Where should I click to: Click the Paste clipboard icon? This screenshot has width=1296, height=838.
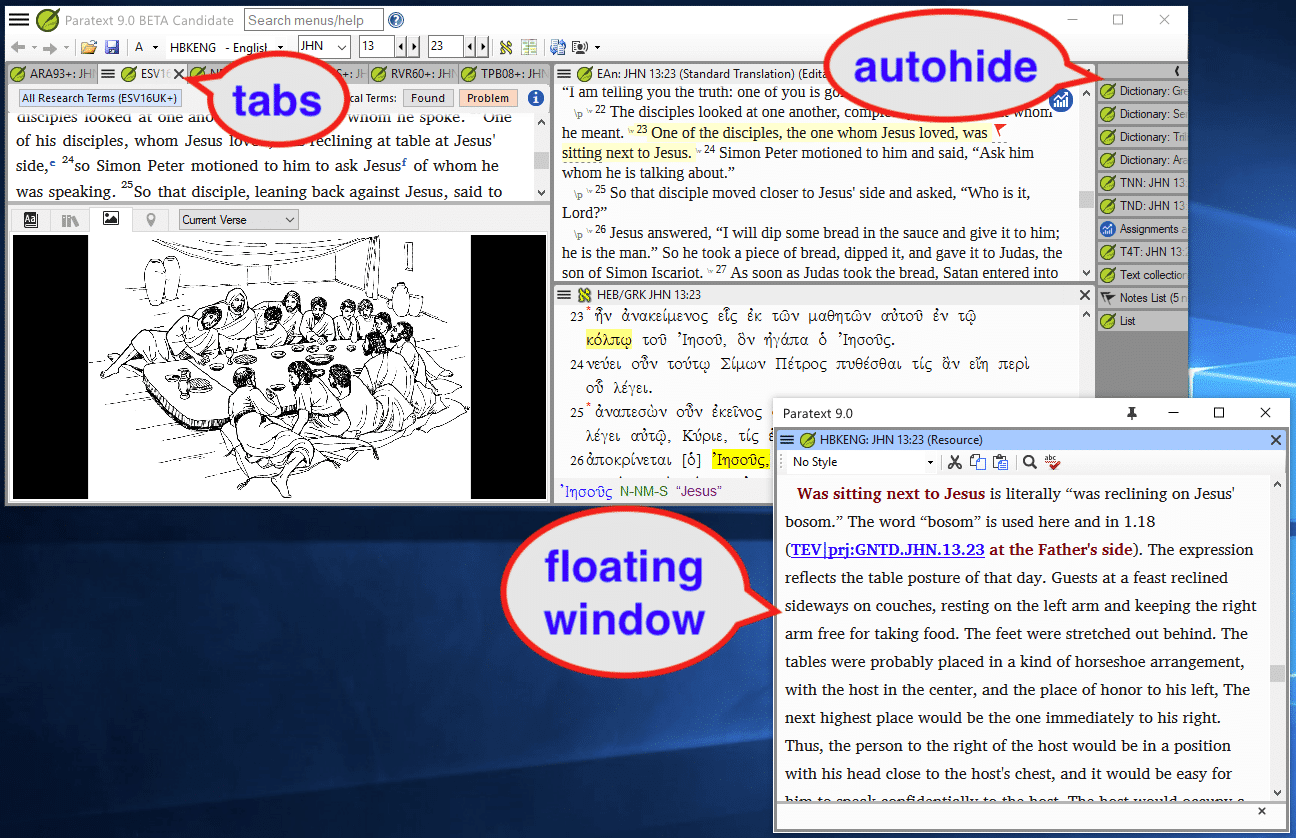pyautogui.click(x=1000, y=462)
